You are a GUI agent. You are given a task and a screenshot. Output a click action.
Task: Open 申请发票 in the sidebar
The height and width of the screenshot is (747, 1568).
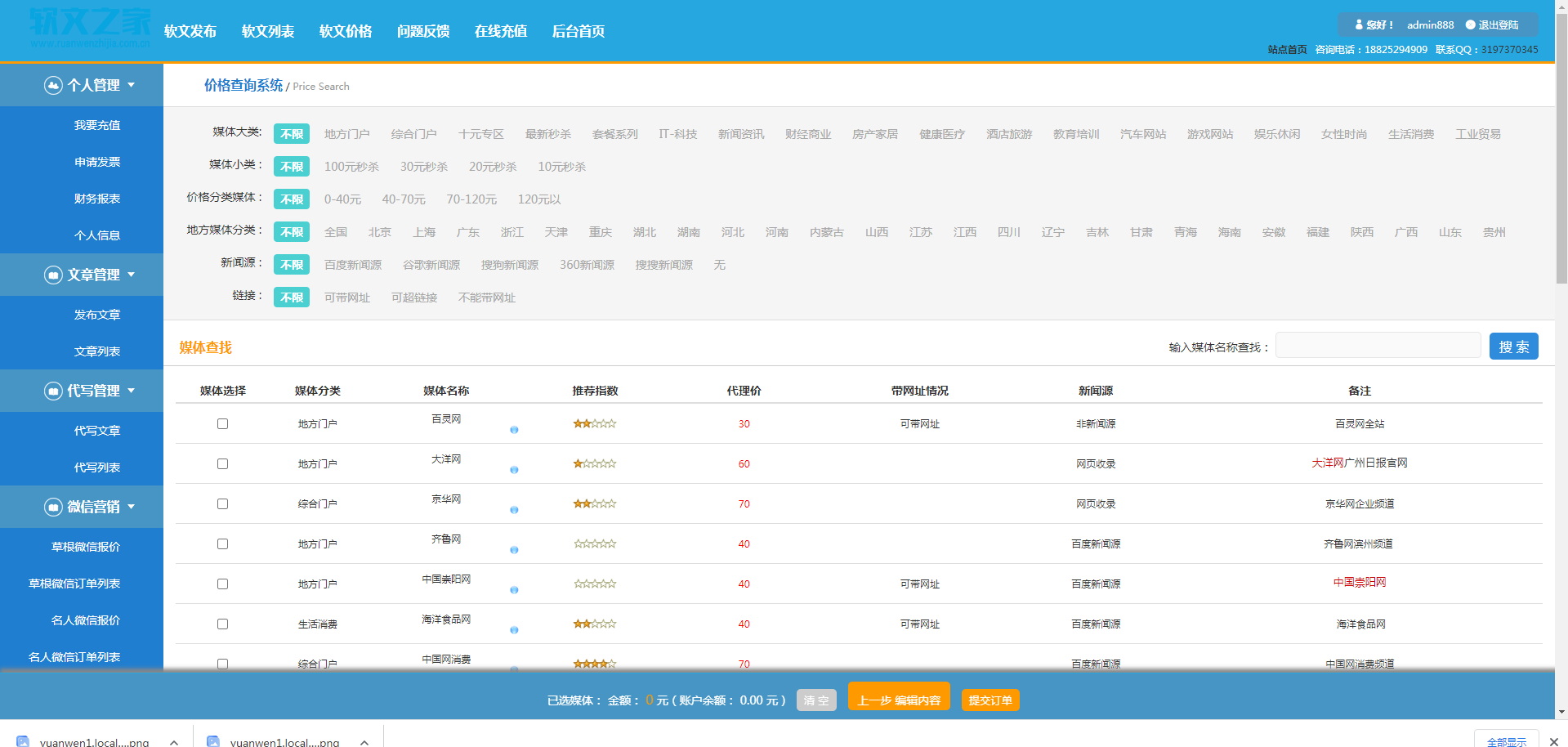click(x=97, y=162)
